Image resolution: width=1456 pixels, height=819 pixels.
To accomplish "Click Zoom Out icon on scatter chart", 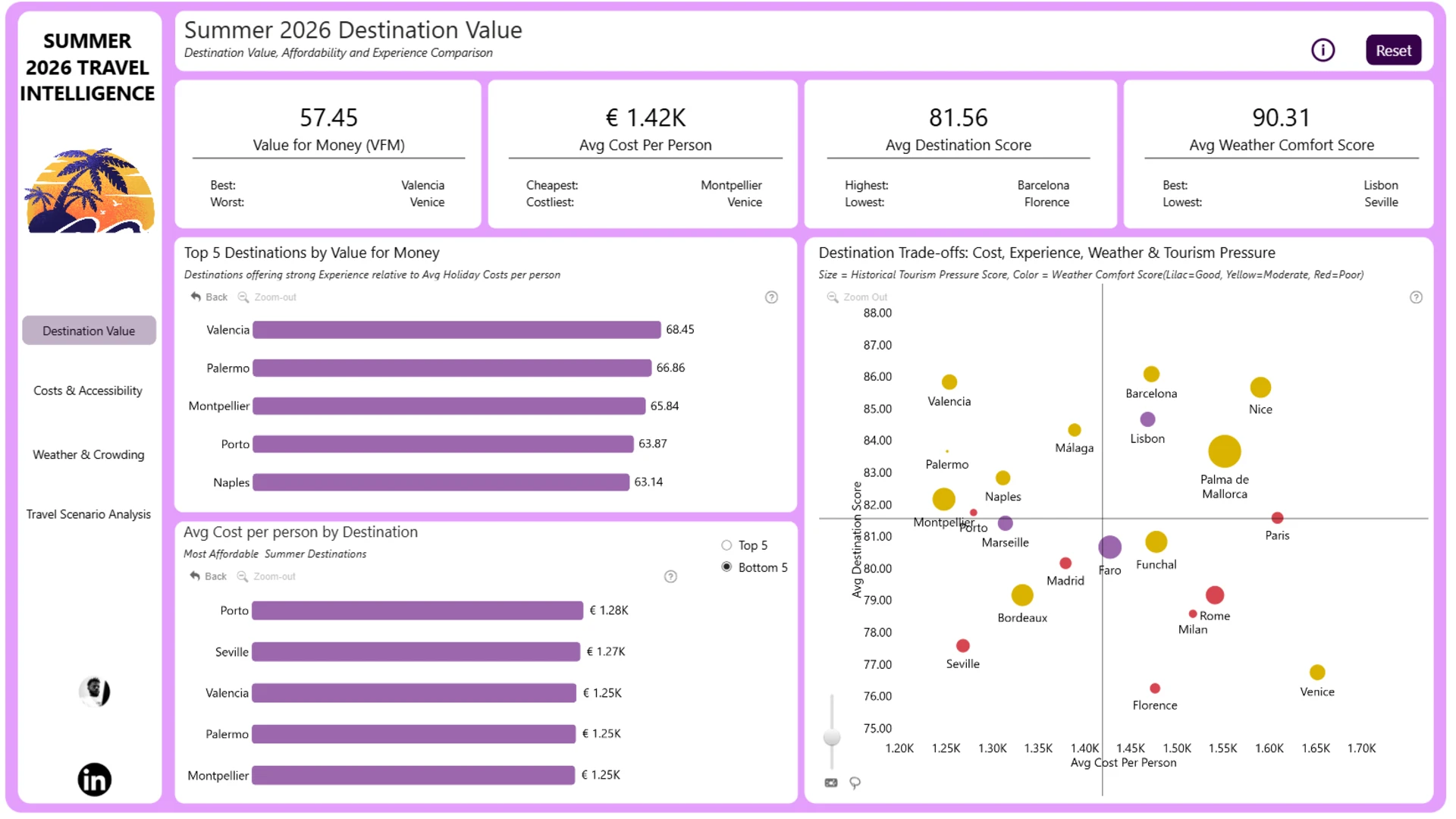I will click(833, 297).
